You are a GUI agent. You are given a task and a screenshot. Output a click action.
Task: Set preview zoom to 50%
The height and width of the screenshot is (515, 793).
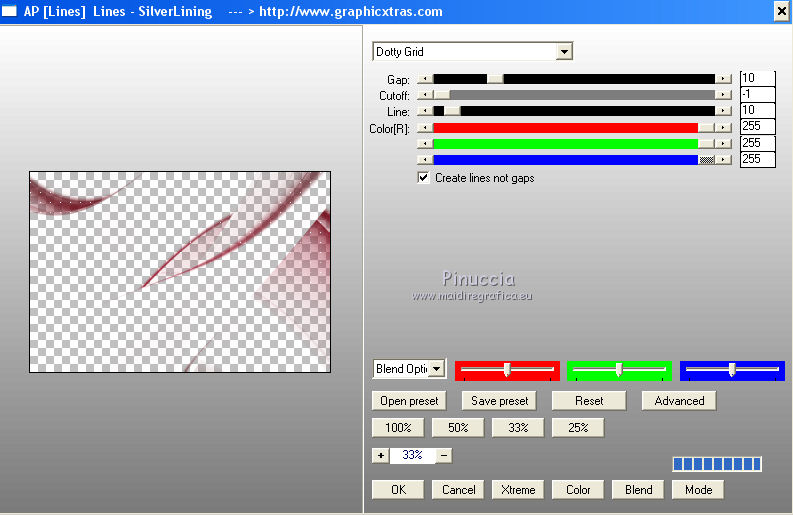click(x=458, y=427)
